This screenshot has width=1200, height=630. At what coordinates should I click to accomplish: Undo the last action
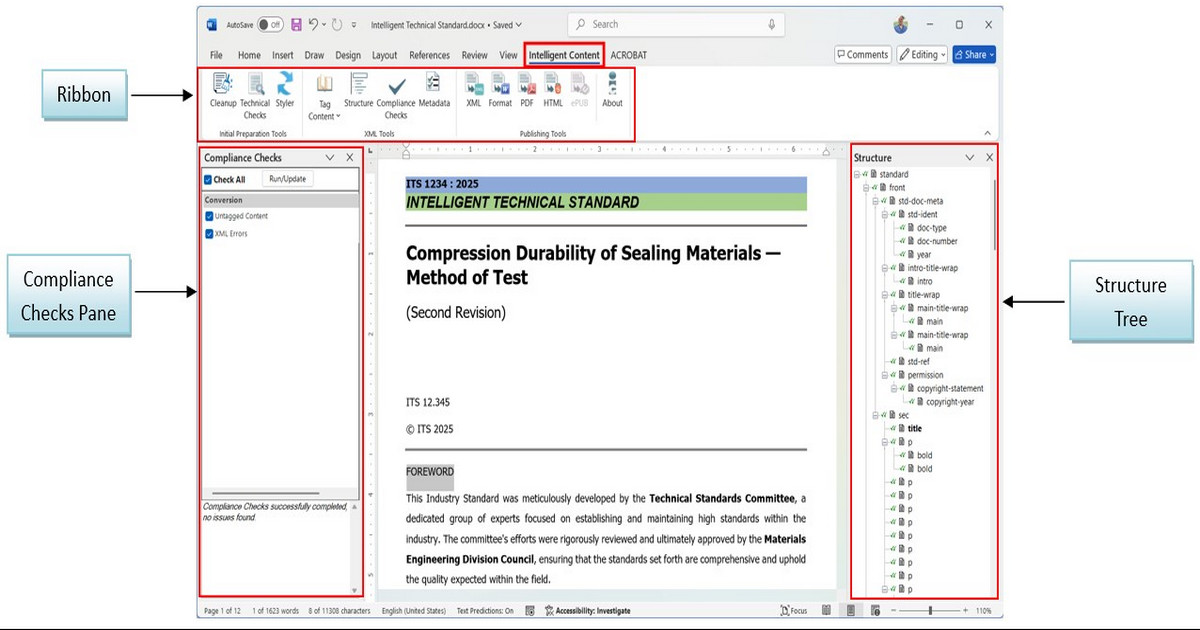pos(314,24)
